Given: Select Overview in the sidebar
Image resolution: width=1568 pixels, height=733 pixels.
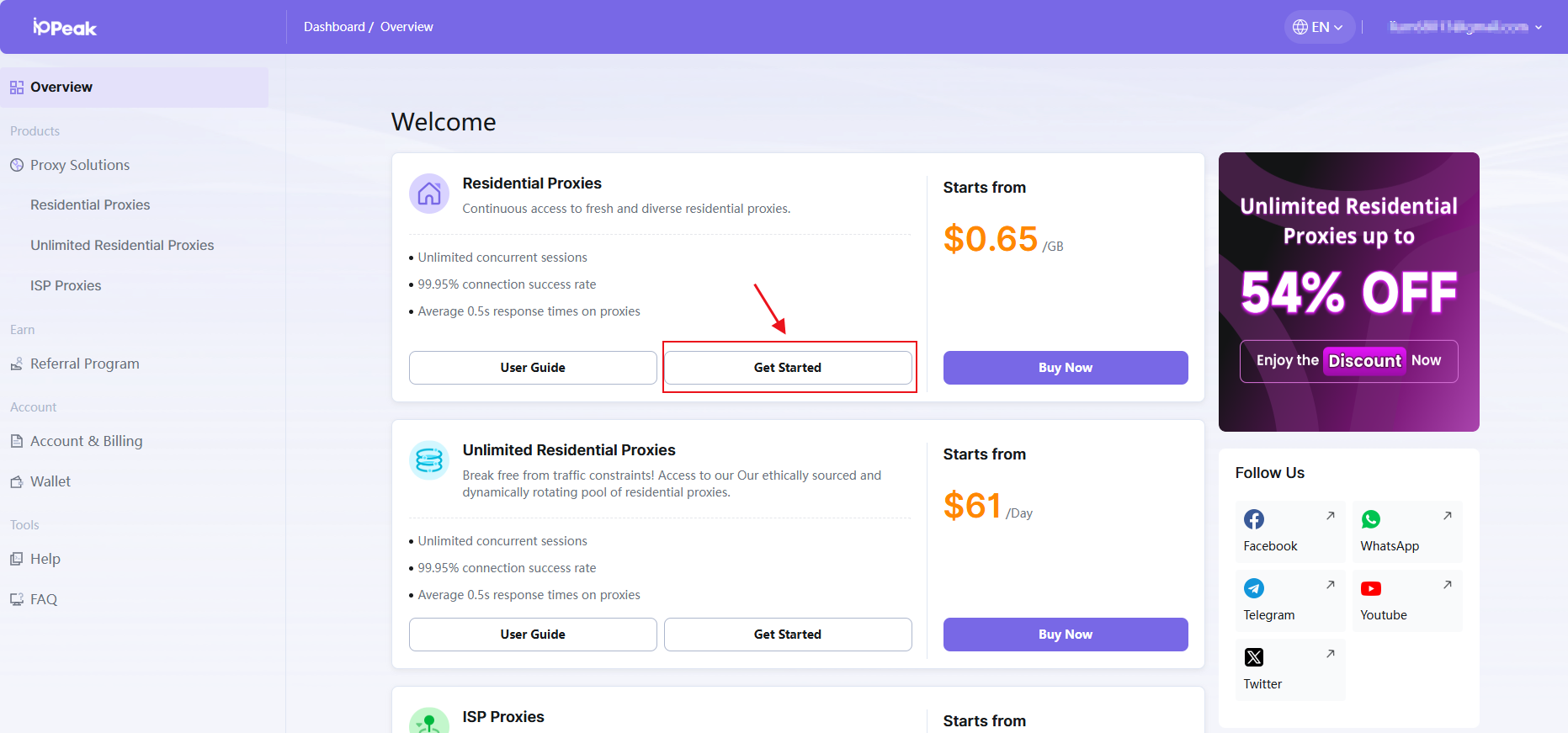Looking at the screenshot, I should pos(61,87).
